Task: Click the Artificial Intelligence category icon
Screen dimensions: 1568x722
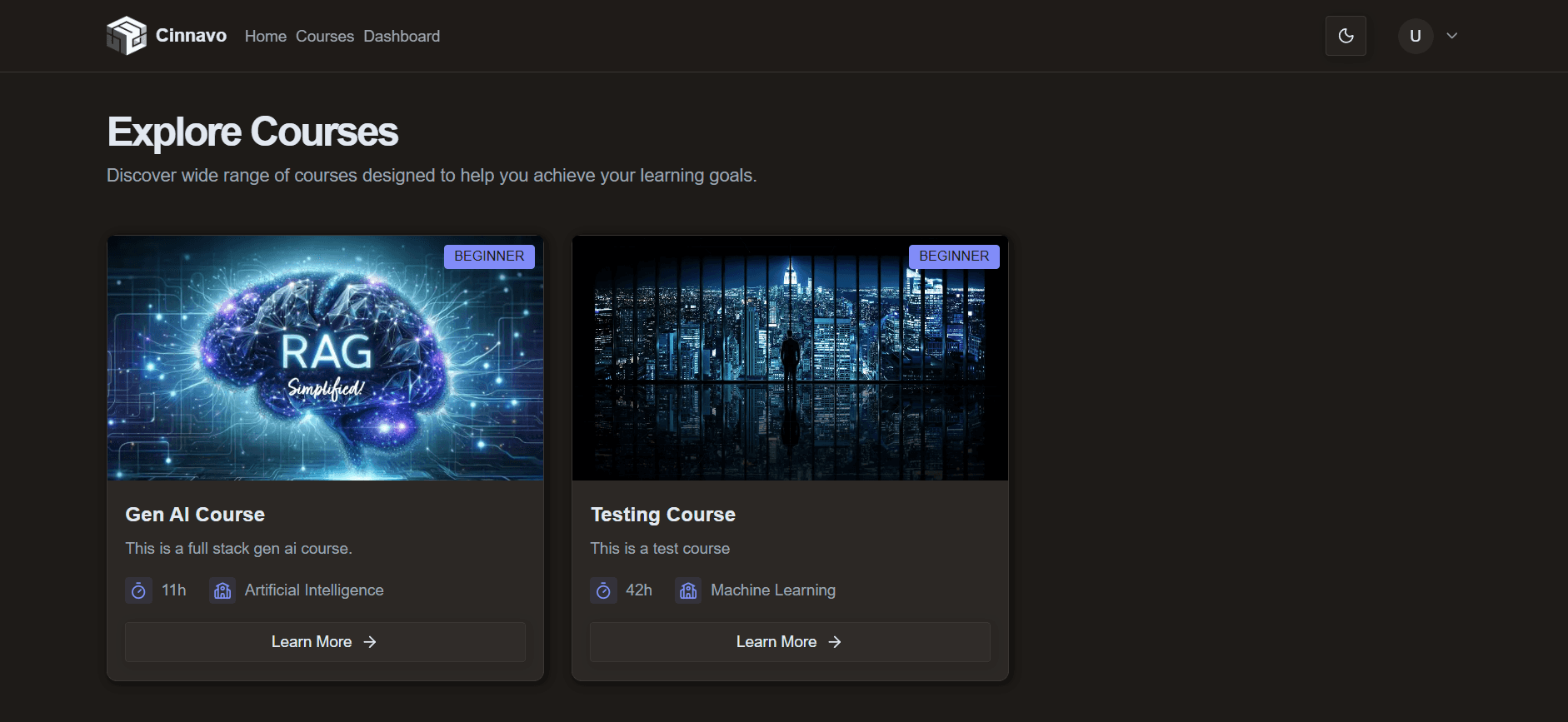Action: [222, 590]
